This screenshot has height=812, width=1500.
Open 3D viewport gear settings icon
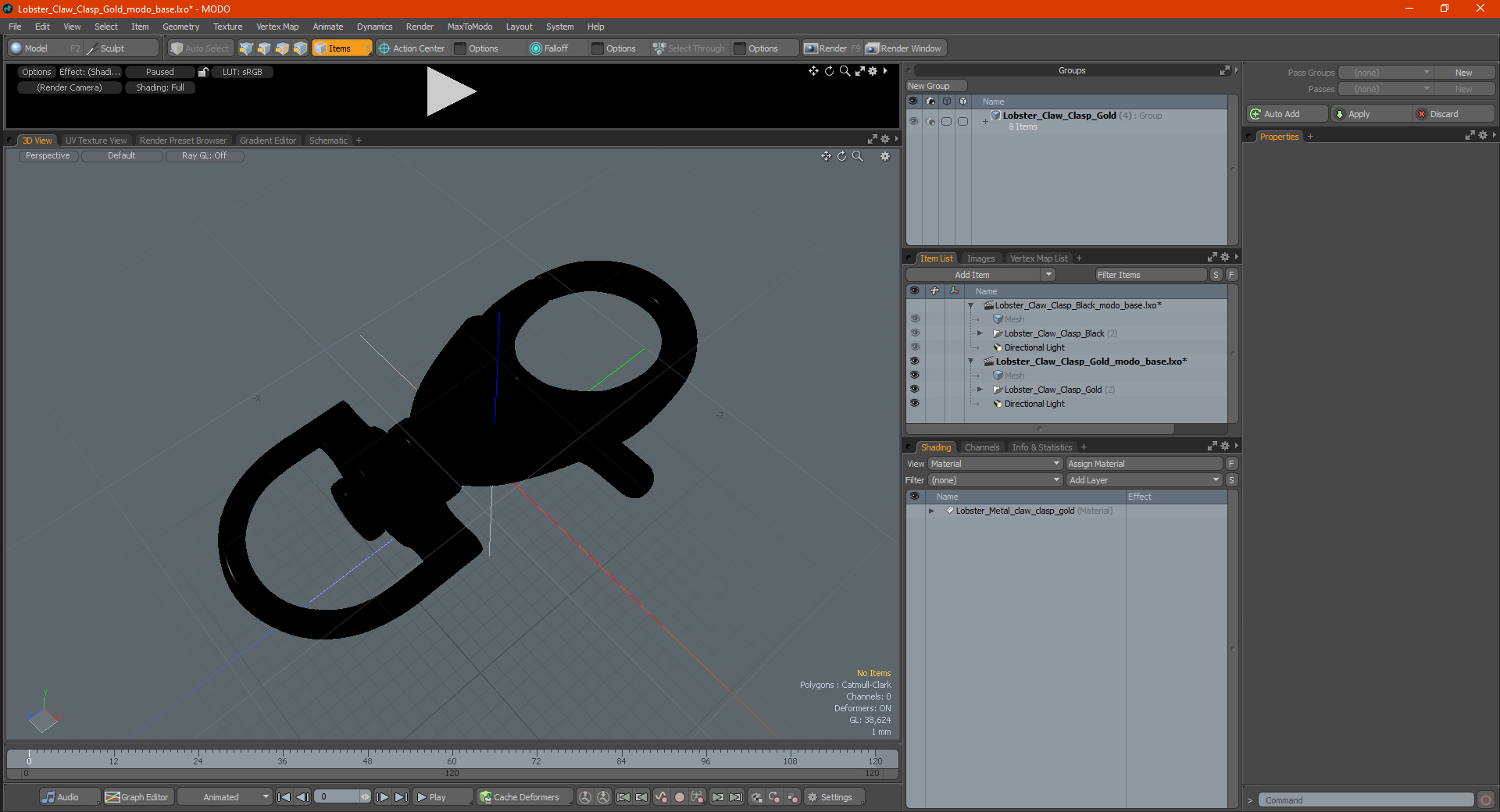click(885, 156)
